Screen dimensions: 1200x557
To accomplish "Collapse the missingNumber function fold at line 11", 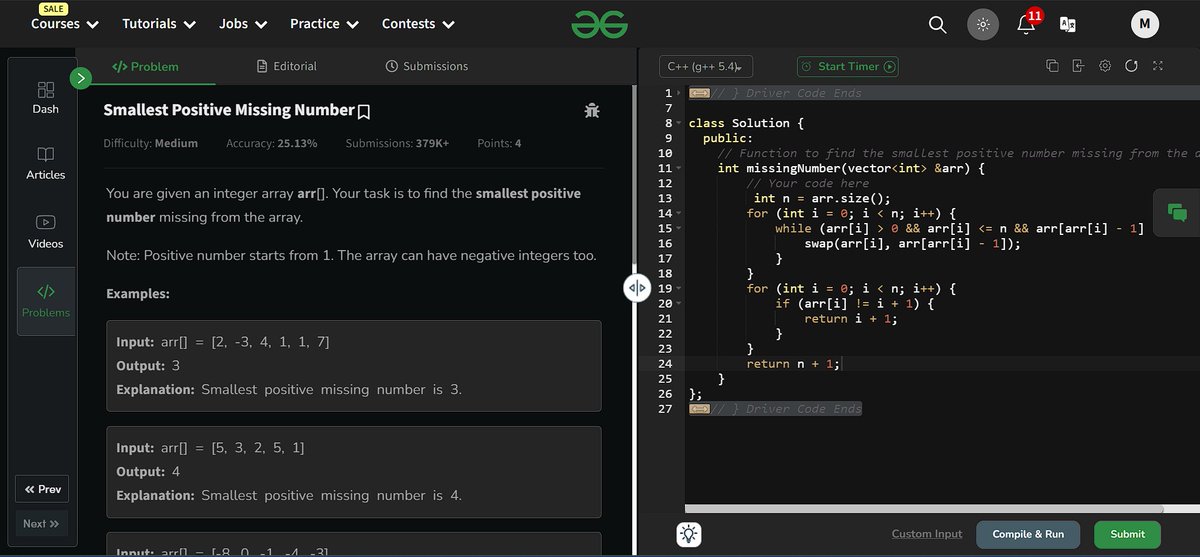I will pyautogui.click(x=680, y=168).
